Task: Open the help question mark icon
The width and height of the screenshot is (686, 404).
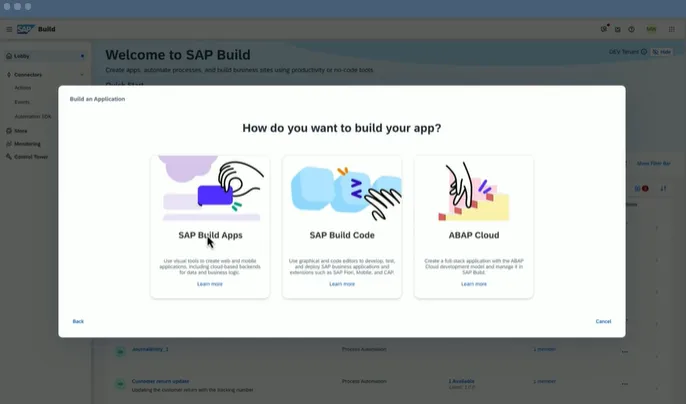Action: tap(631, 30)
